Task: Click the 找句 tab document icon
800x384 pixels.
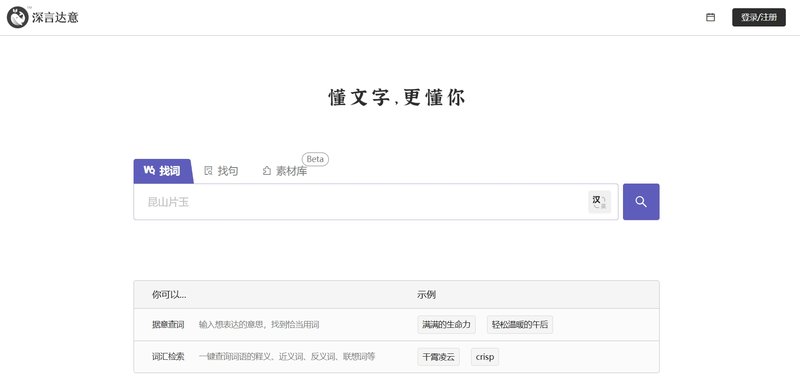Action: click(208, 171)
